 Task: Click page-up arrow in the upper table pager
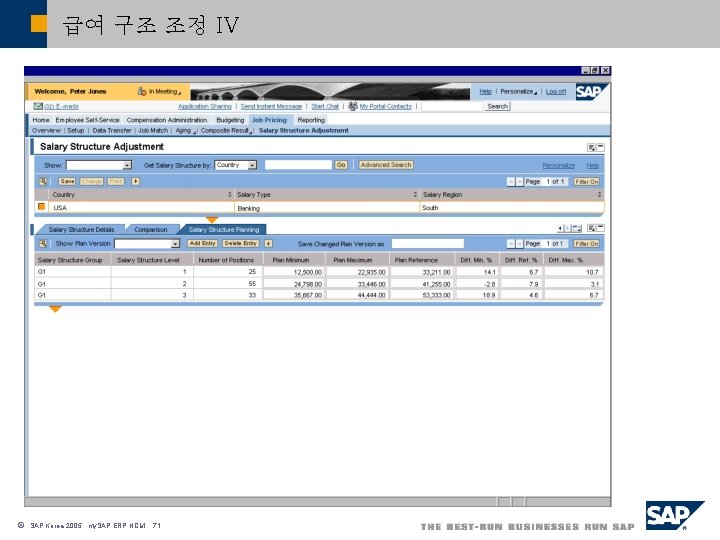[x=511, y=182]
